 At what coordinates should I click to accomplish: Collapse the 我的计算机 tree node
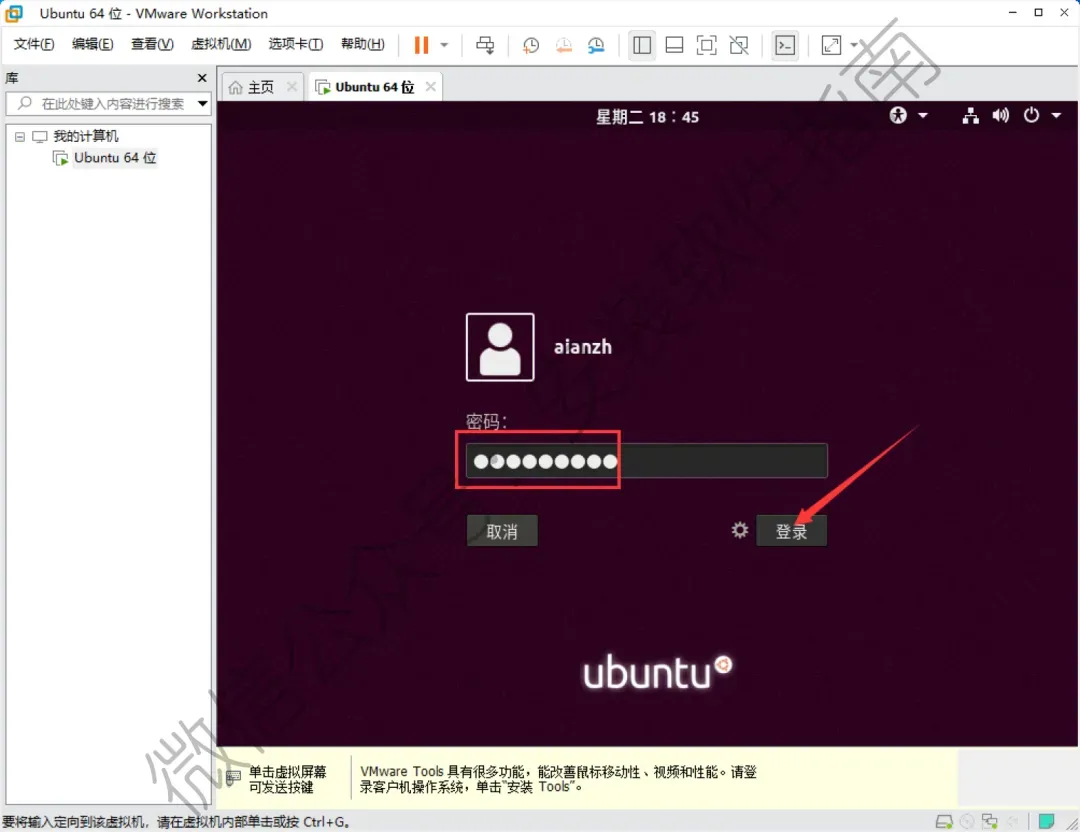[20, 136]
